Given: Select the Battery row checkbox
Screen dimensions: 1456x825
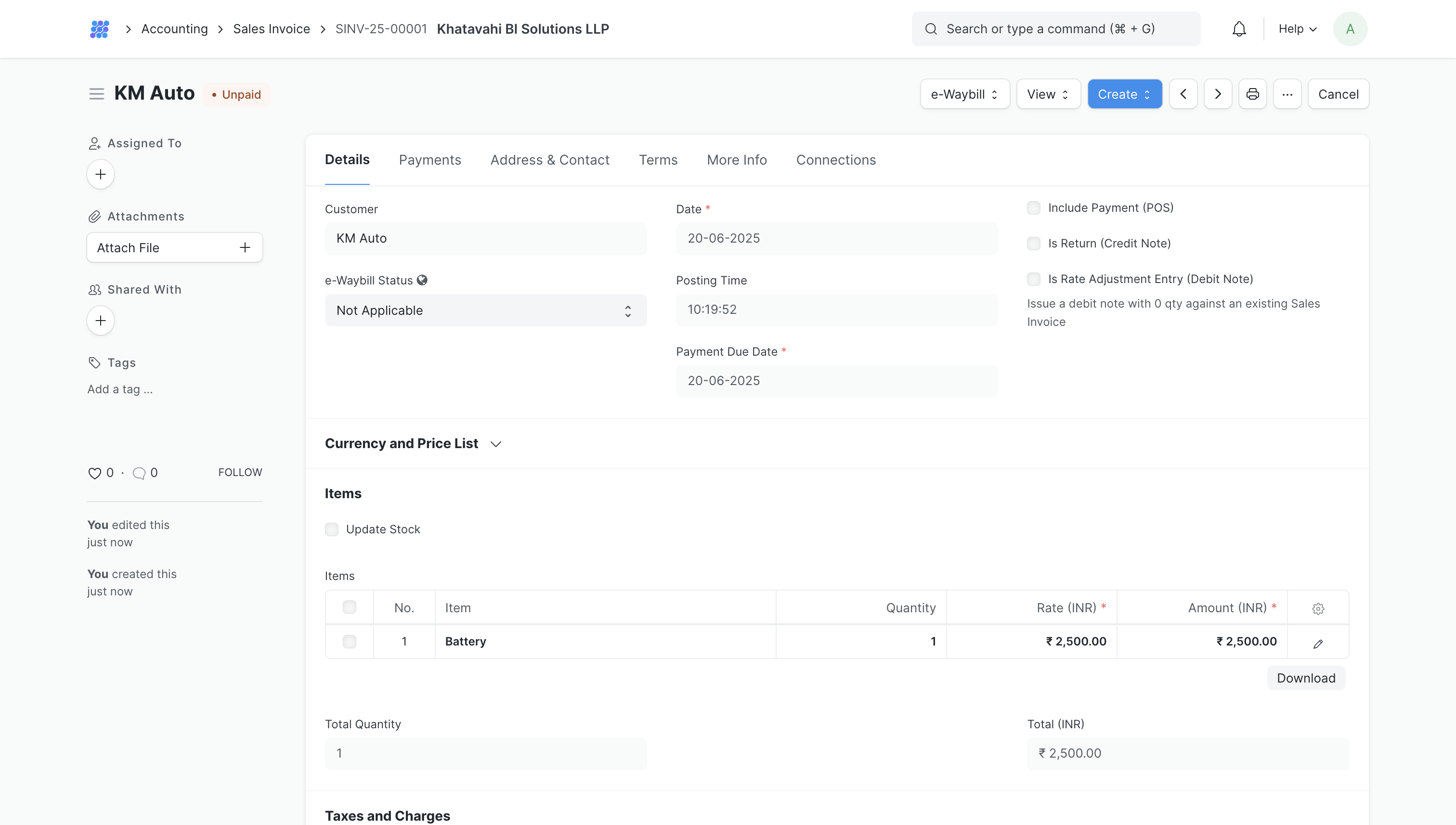Looking at the screenshot, I should point(350,642).
